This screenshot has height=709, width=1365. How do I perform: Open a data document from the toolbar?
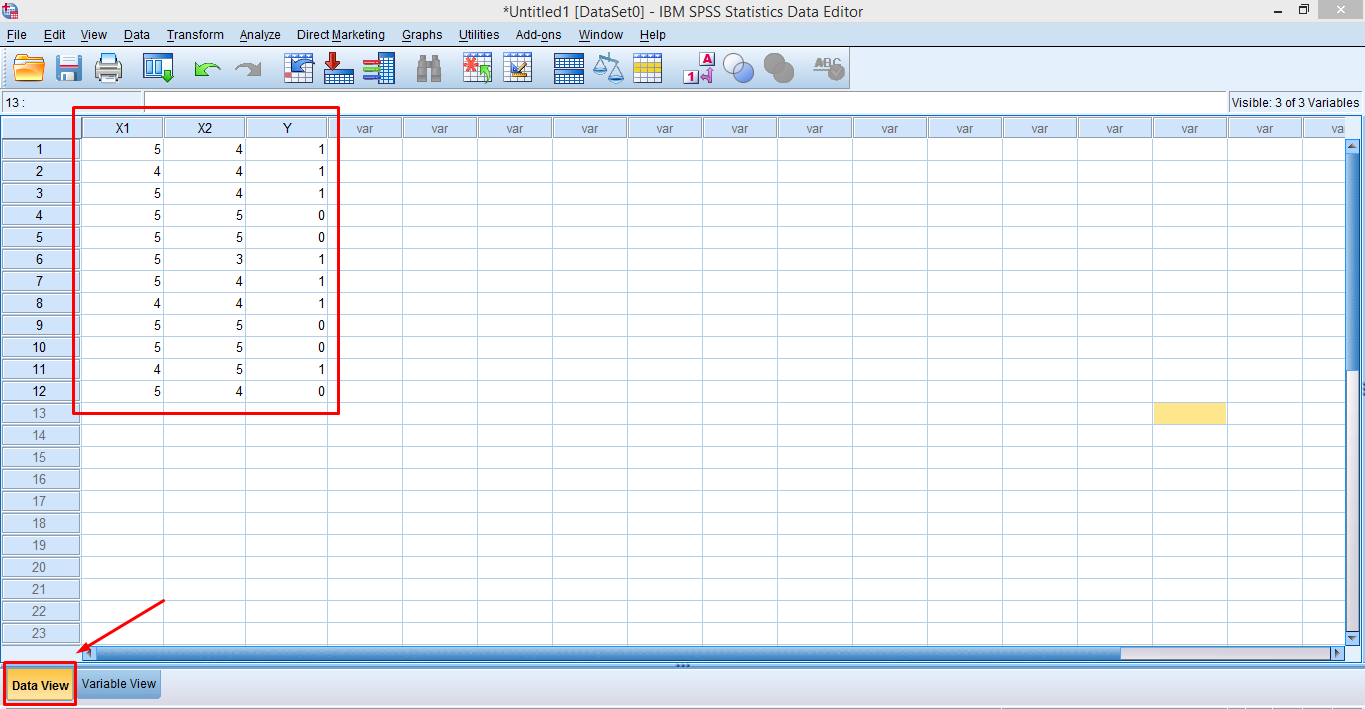coord(27,68)
